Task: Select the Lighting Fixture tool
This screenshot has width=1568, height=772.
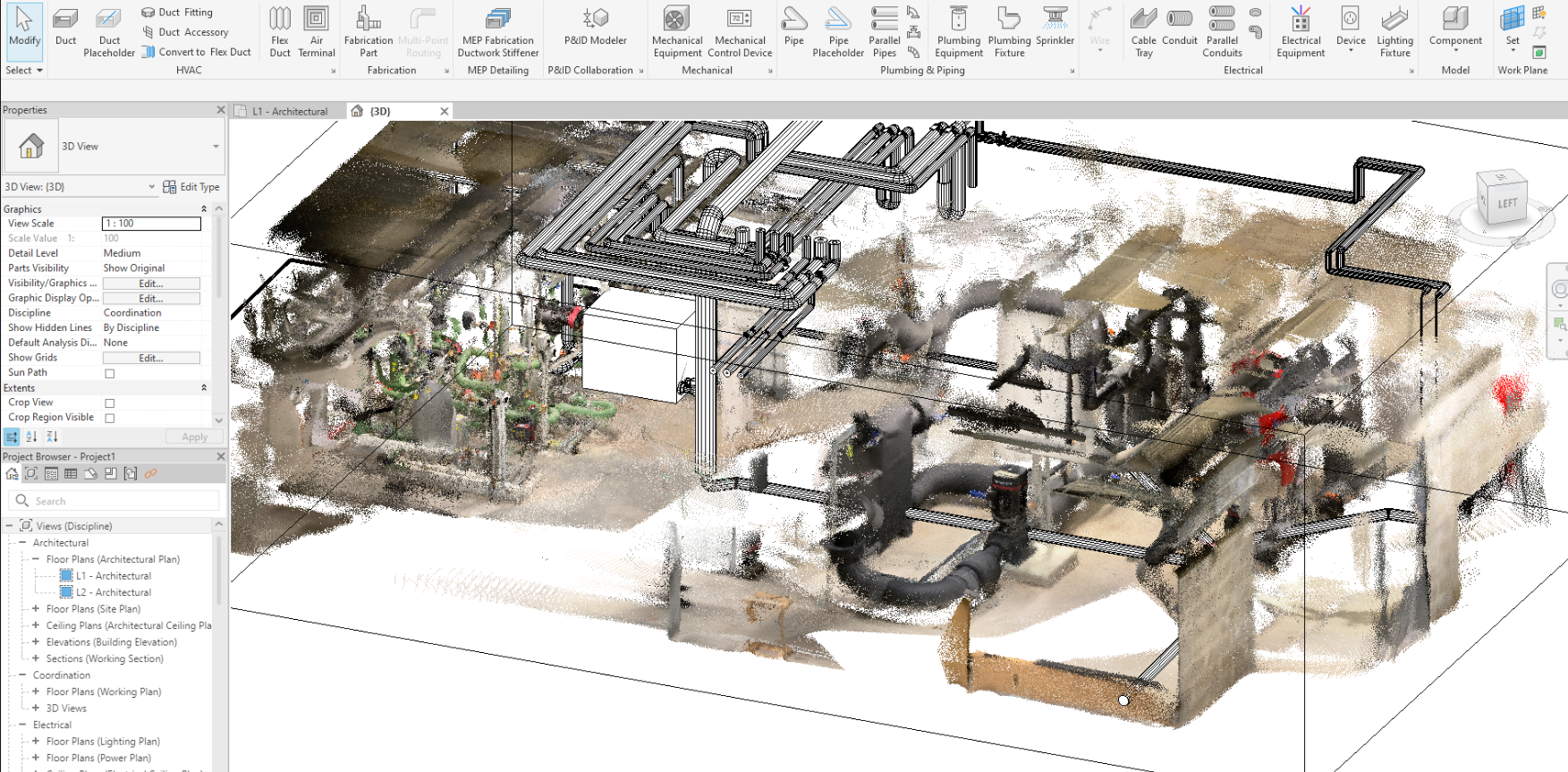Action: (1394, 32)
